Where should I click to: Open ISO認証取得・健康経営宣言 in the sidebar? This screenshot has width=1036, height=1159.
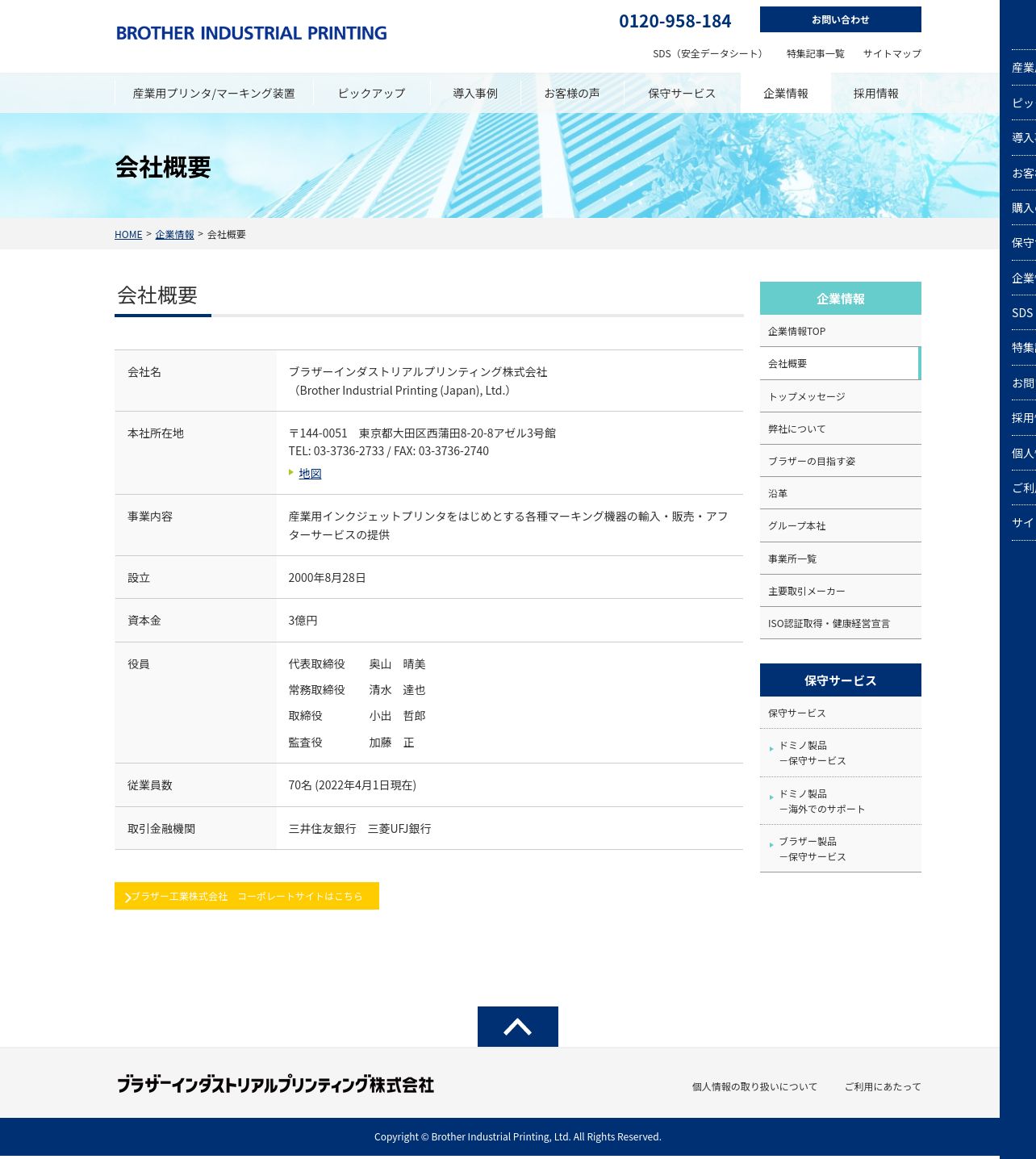click(840, 623)
